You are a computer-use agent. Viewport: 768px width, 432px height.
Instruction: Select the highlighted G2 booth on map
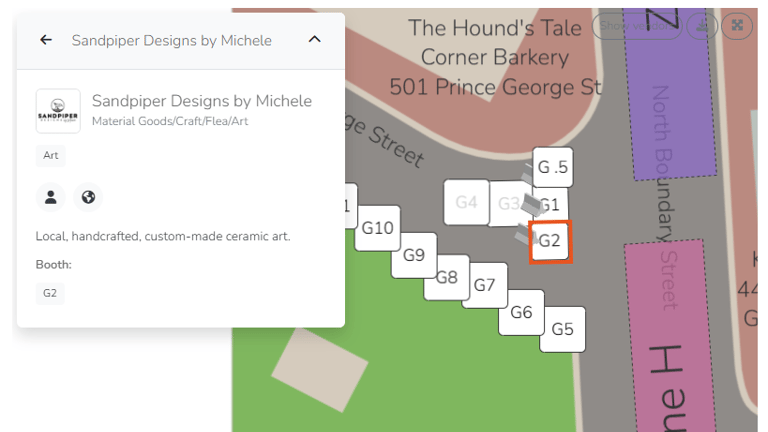[550, 241]
